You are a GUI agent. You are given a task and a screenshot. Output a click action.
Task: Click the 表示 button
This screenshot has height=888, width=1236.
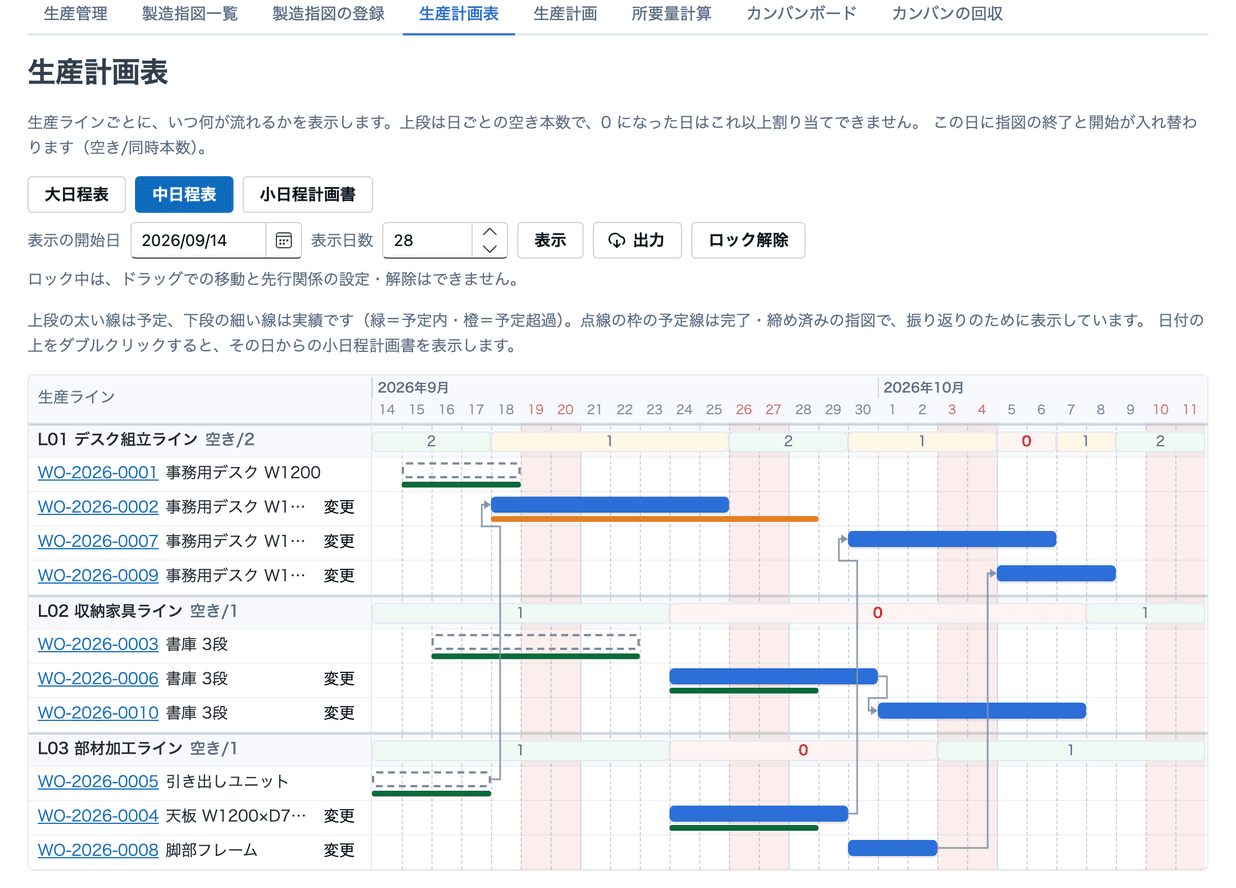tap(550, 241)
